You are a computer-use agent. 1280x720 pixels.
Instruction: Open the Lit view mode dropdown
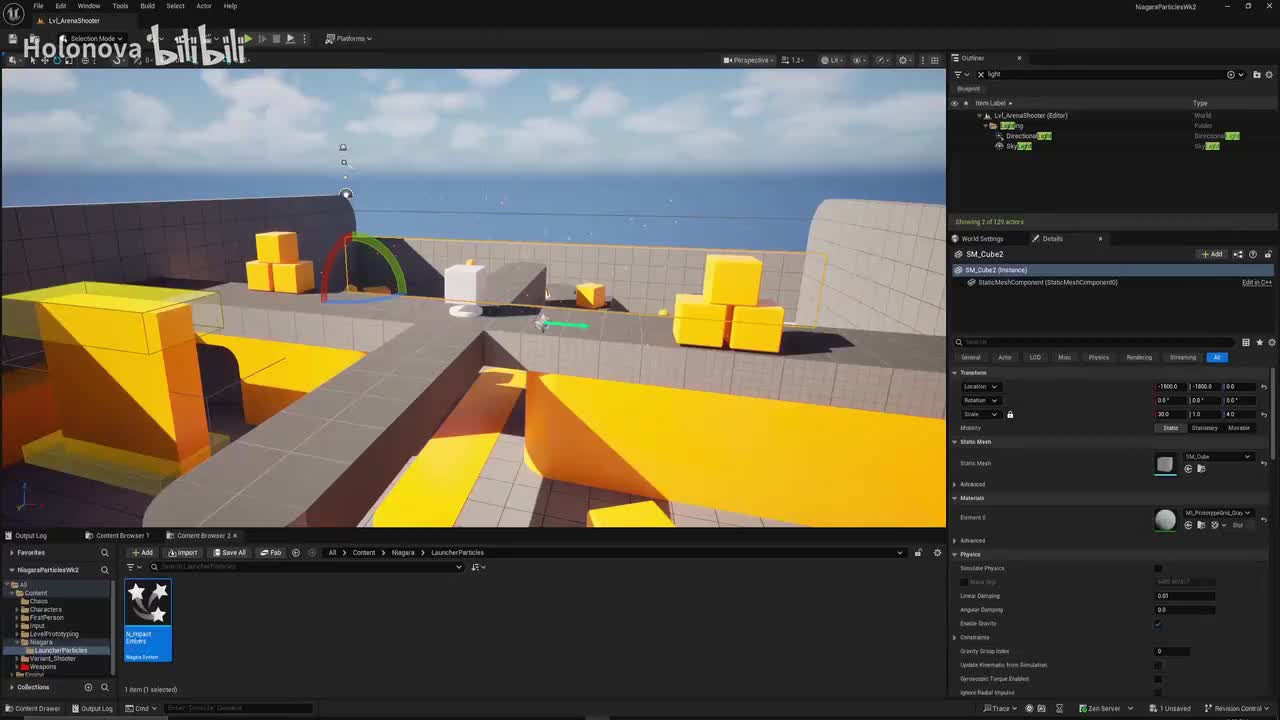point(832,60)
